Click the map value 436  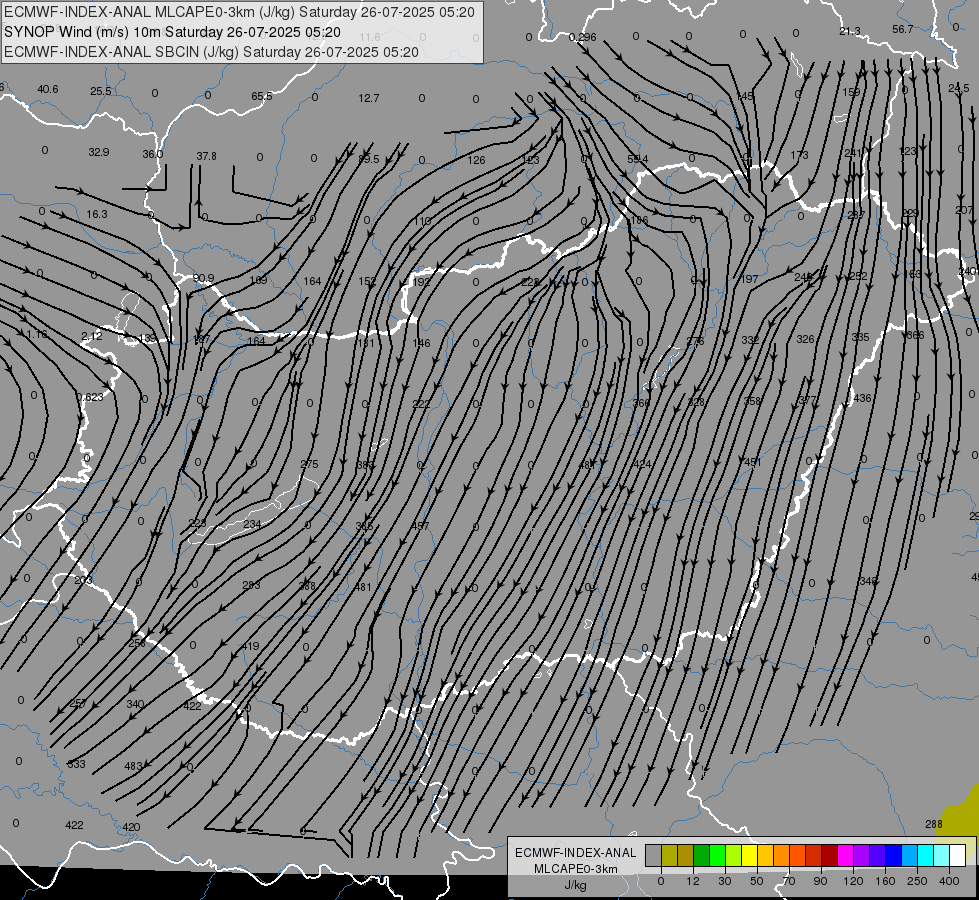coord(862,398)
